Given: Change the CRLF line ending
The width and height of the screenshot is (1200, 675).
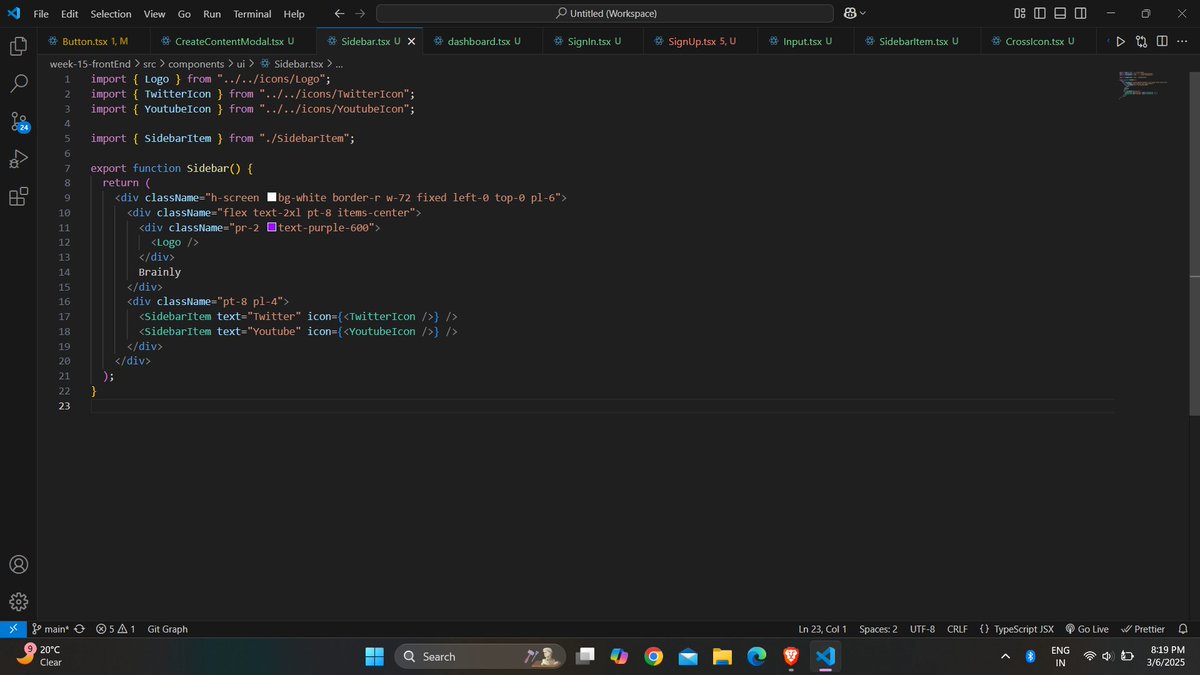Looking at the screenshot, I should 957,629.
